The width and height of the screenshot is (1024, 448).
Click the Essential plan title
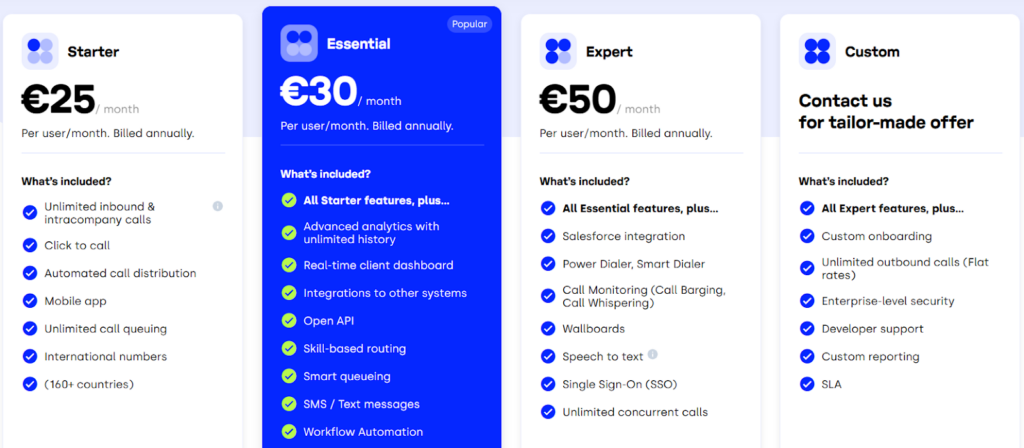[x=358, y=44]
